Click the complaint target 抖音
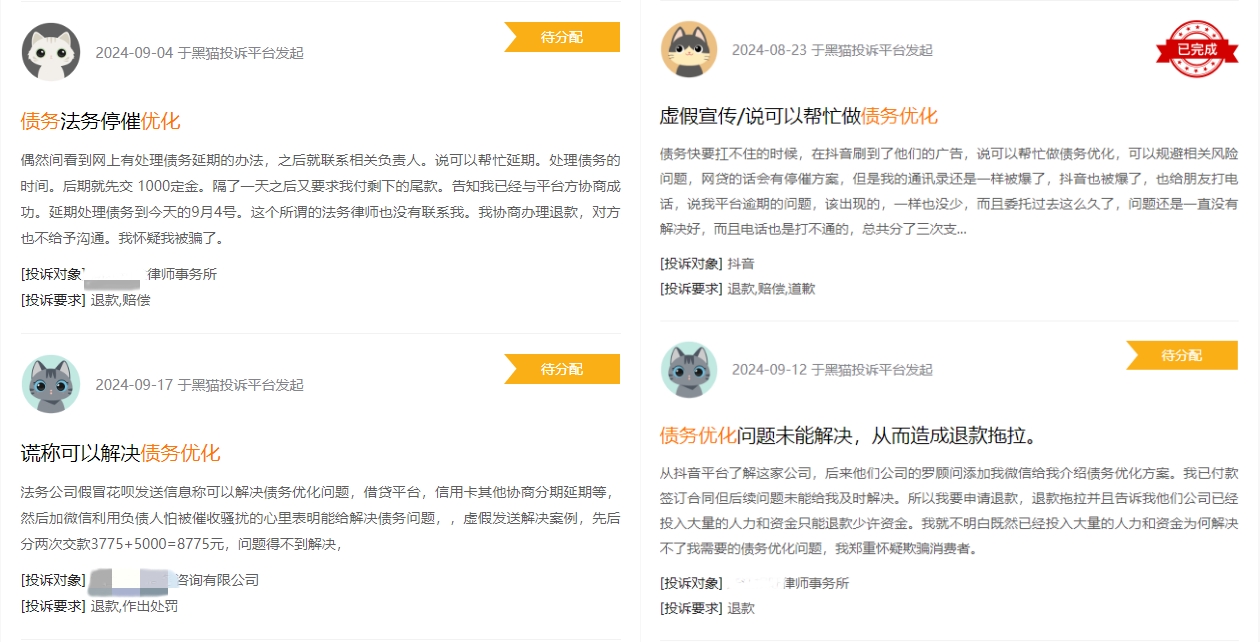Viewport: 1260px width, 642px height. 741,264
